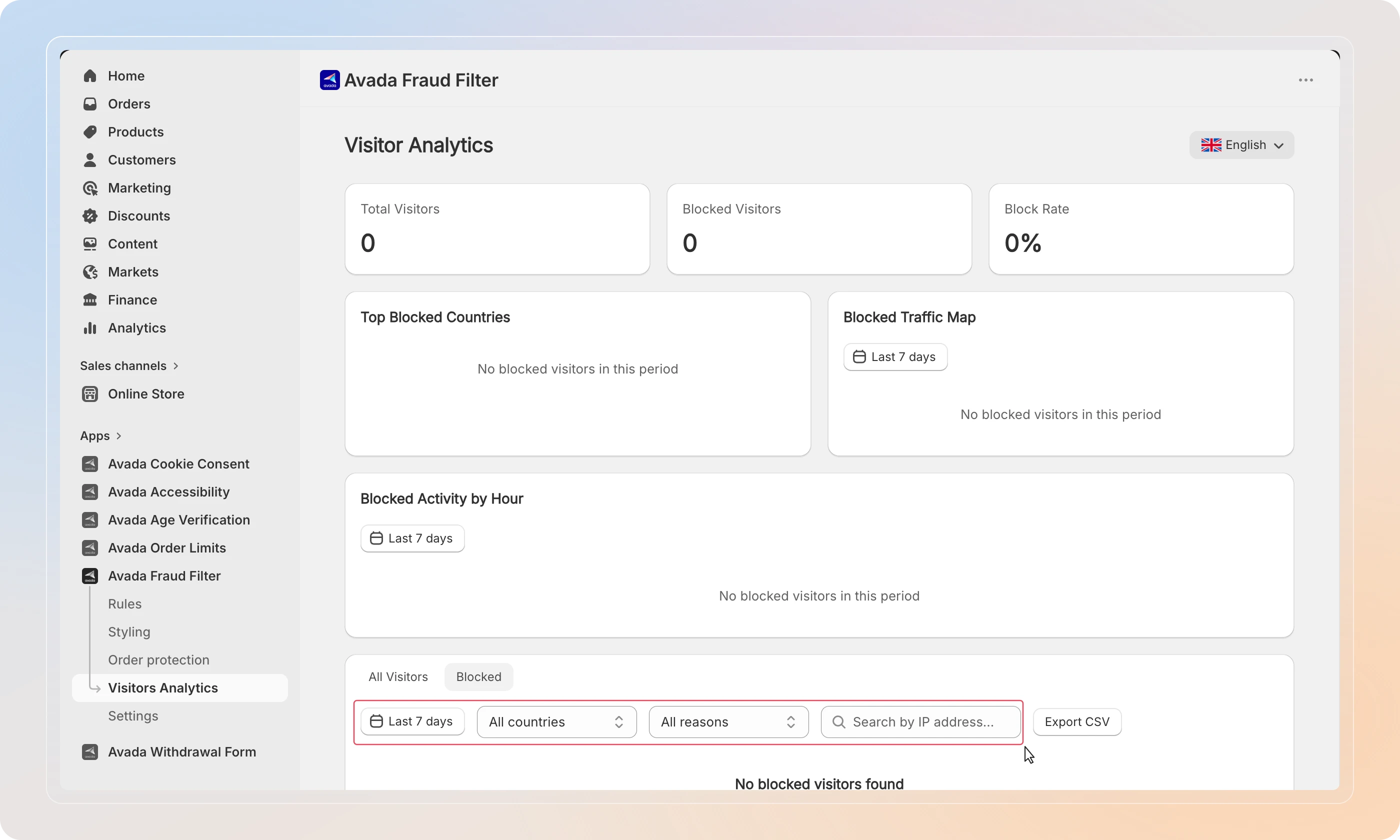Click the Markets globe icon
The width and height of the screenshot is (1400, 840).
click(90, 271)
